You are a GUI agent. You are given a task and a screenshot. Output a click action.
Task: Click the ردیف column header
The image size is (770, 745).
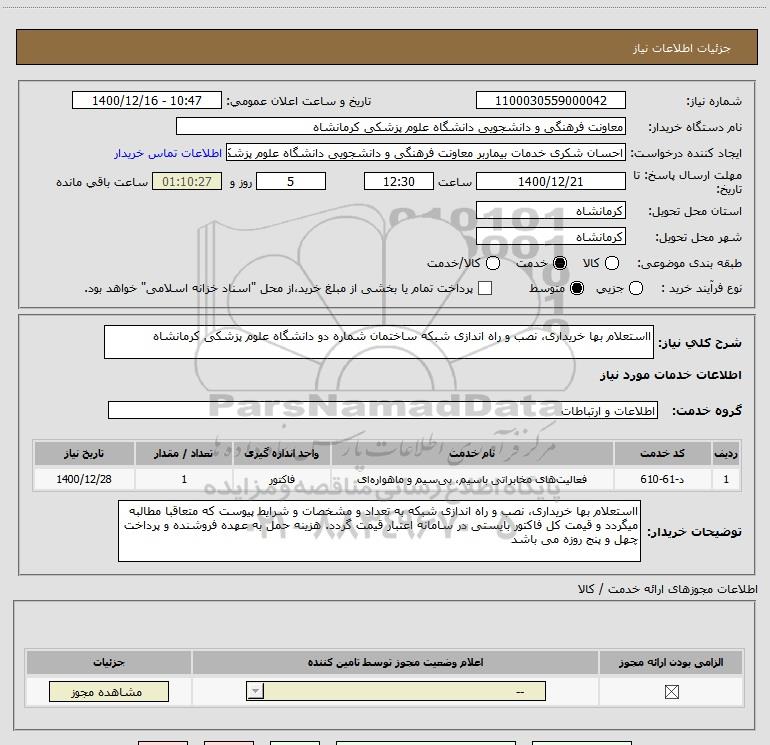tap(726, 453)
